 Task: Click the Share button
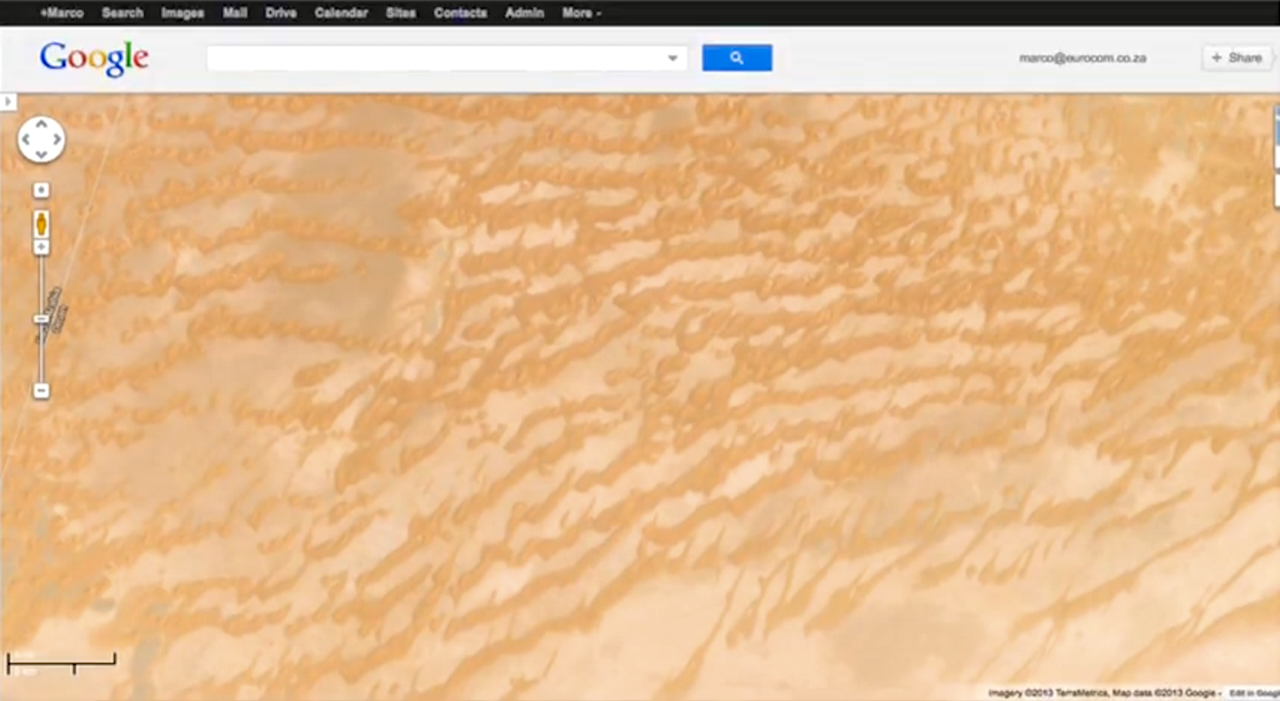click(1237, 58)
